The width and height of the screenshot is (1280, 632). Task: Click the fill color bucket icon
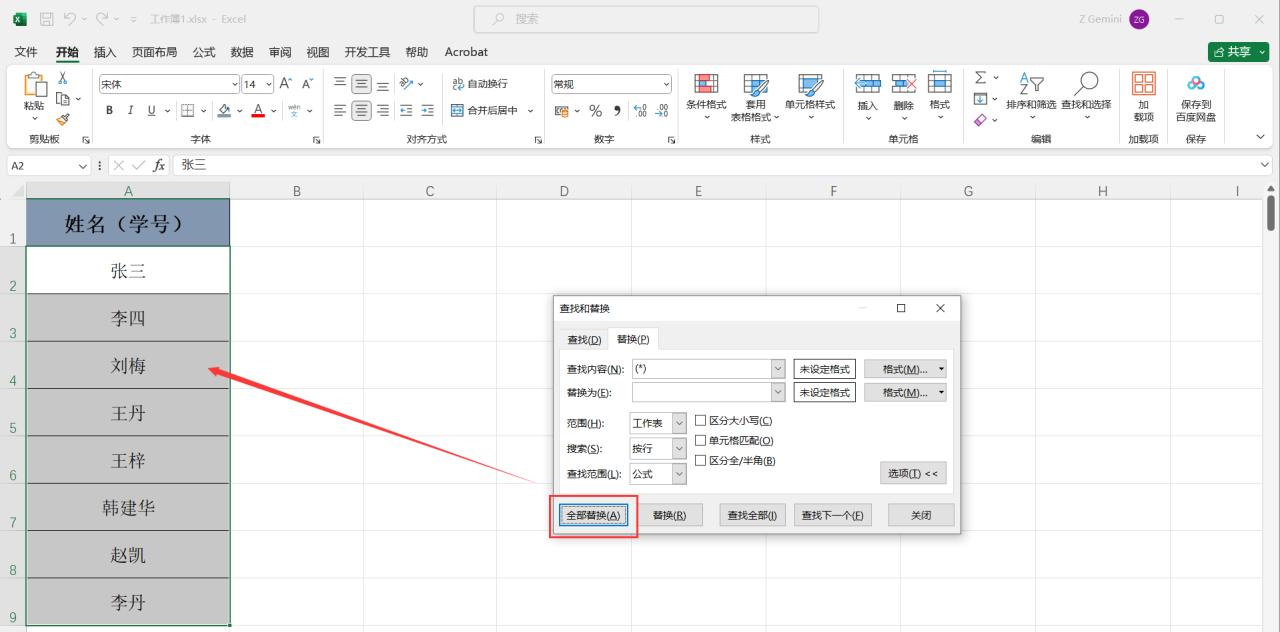pos(224,111)
